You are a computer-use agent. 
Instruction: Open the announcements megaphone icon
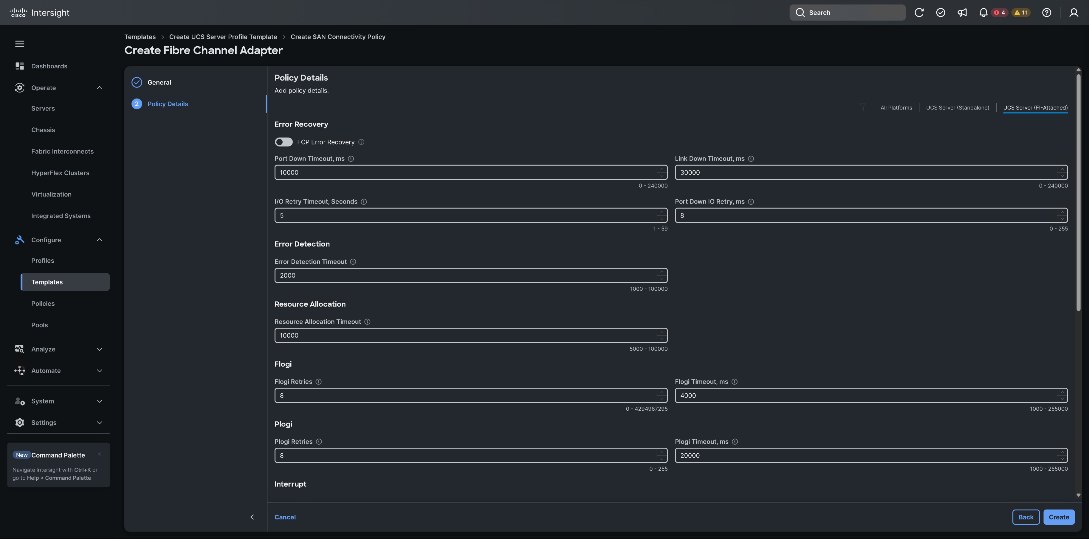click(x=962, y=13)
